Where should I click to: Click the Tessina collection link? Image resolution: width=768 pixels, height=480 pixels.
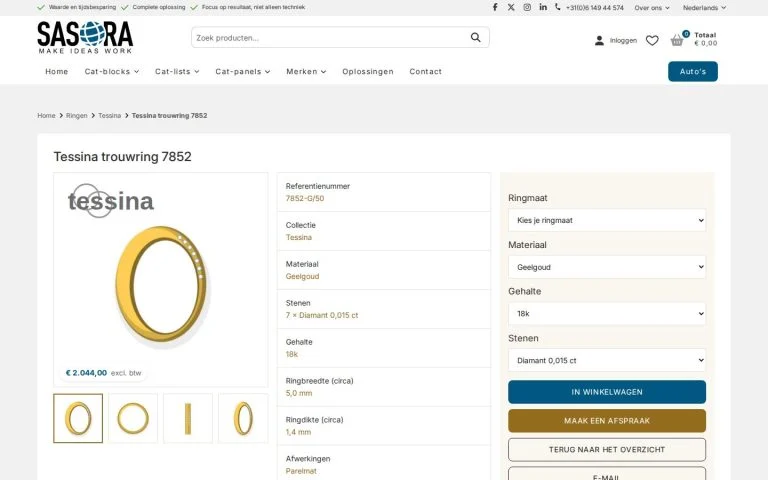pyautogui.click(x=299, y=237)
